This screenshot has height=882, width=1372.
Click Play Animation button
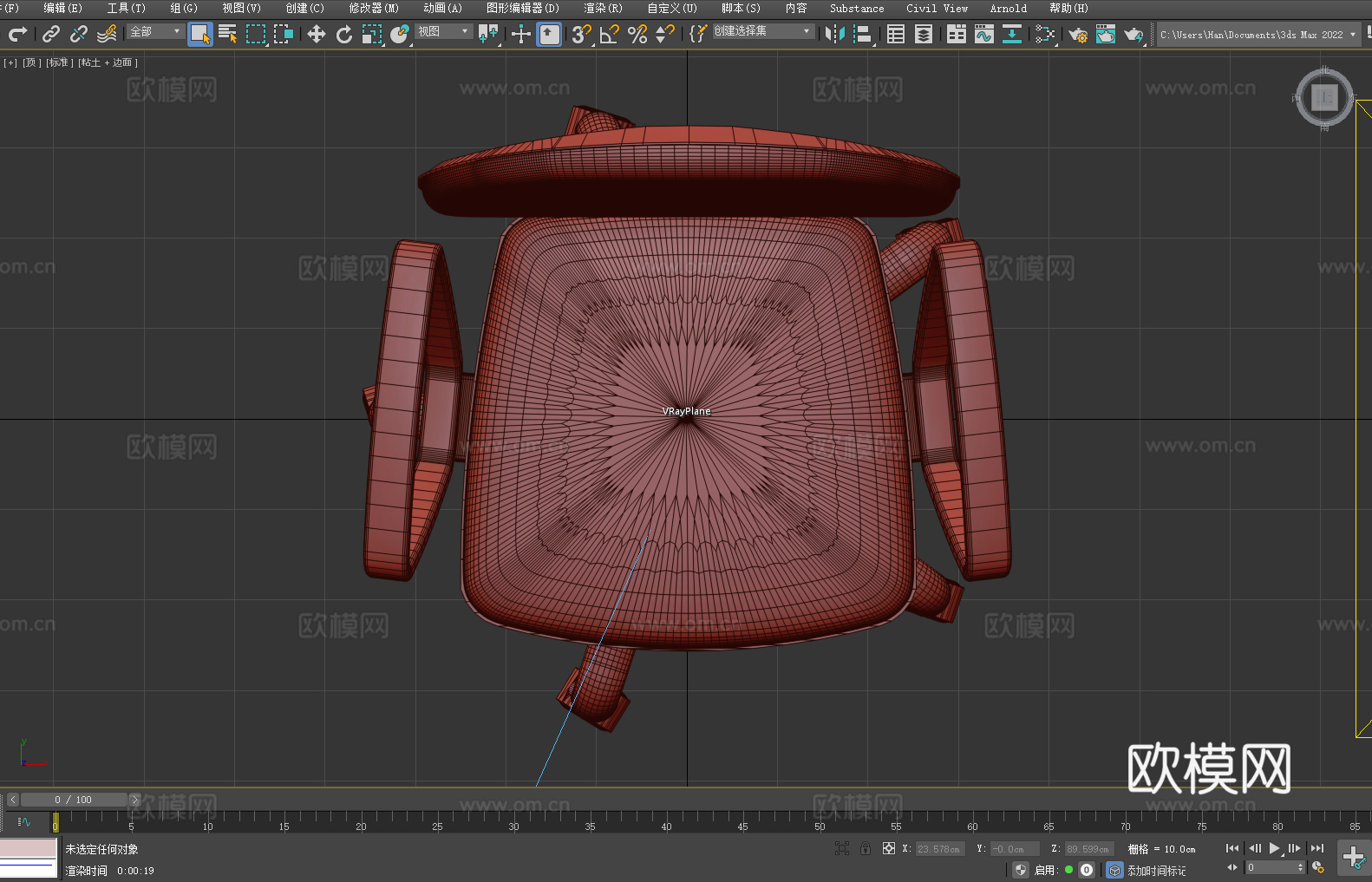[x=1275, y=848]
